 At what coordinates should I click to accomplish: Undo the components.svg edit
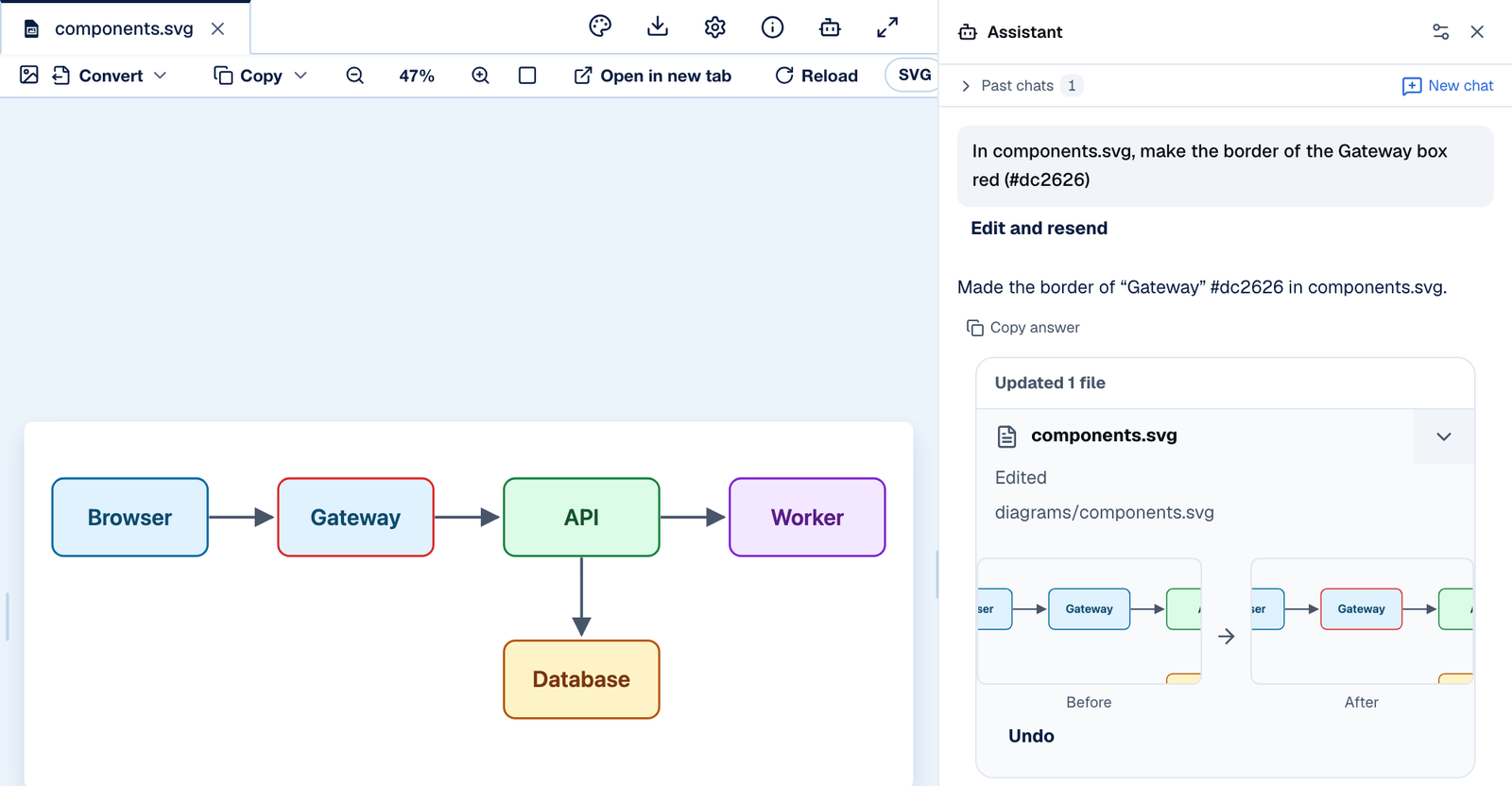[x=1031, y=736]
